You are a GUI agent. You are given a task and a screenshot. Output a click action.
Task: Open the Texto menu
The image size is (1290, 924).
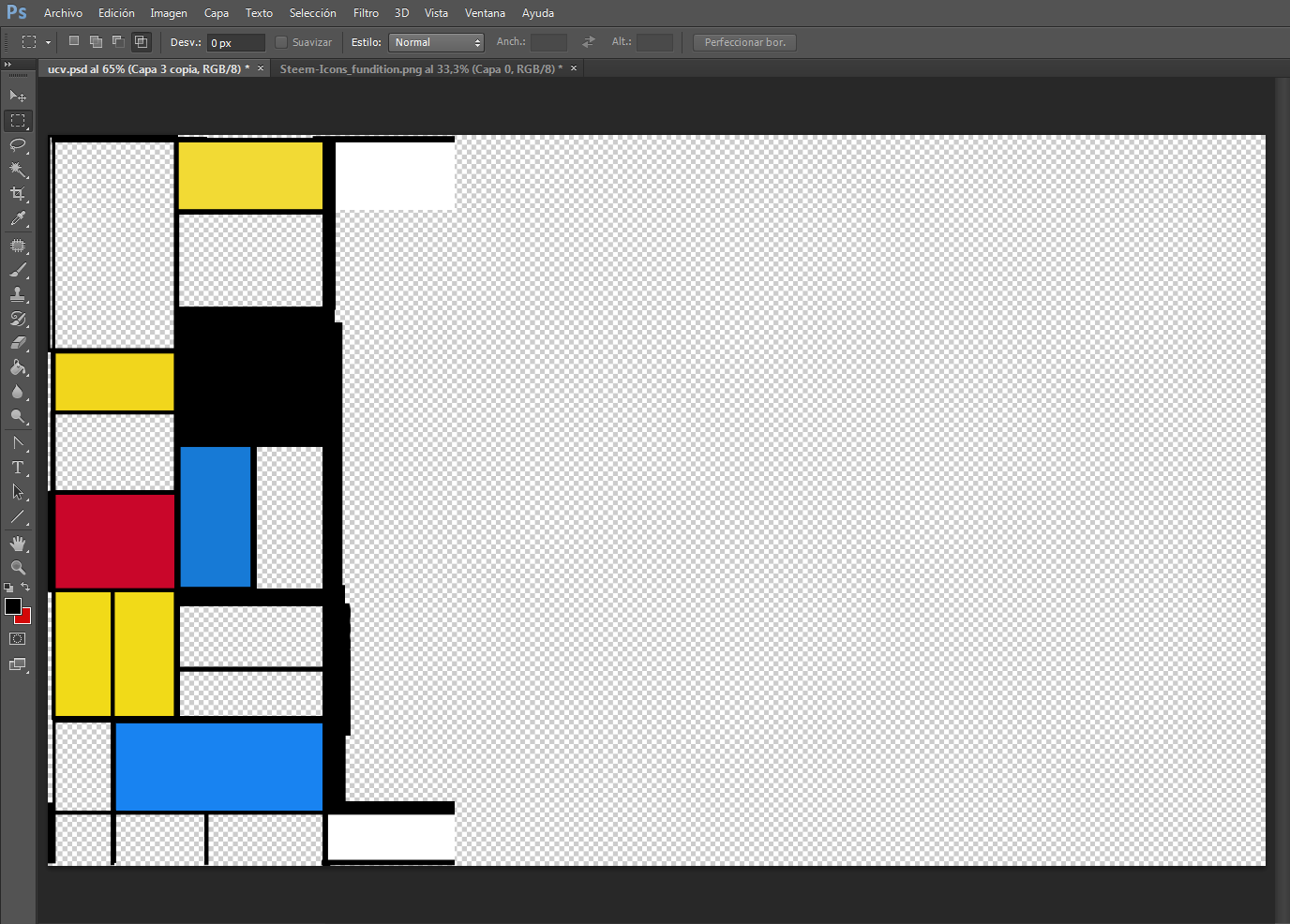259,13
